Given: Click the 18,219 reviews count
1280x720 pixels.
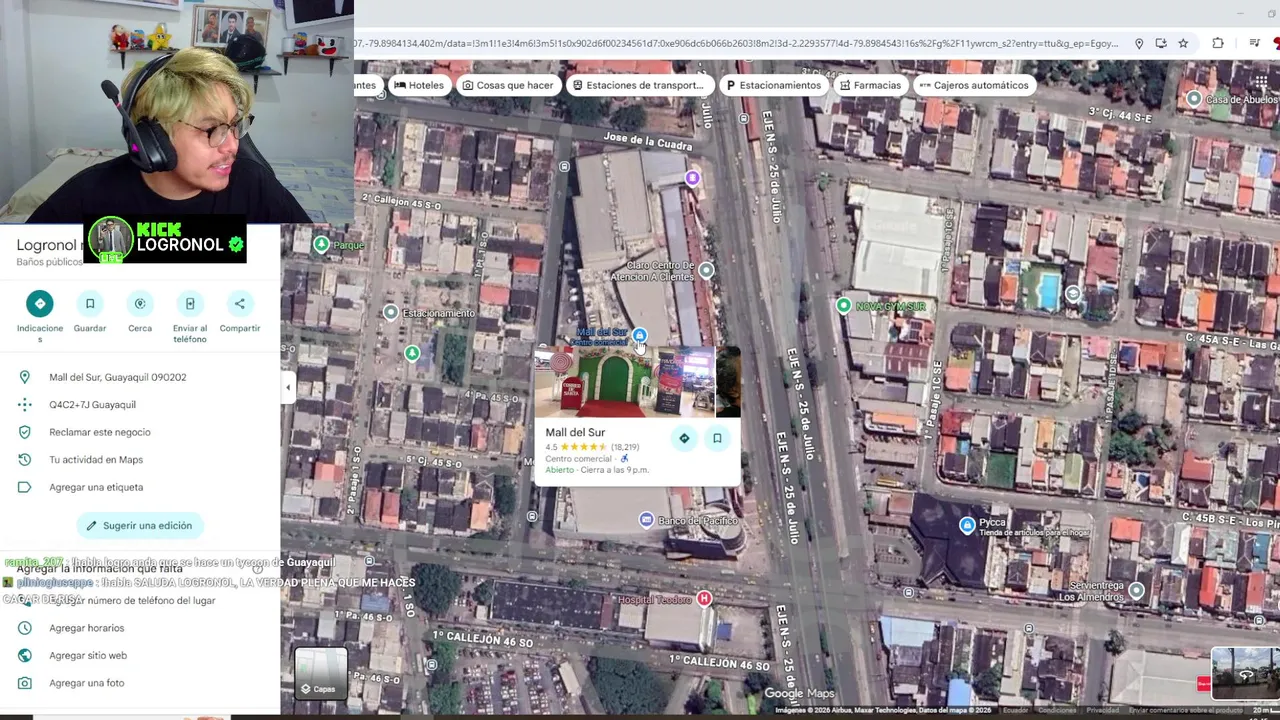Looking at the screenshot, I should pos(625,447).
